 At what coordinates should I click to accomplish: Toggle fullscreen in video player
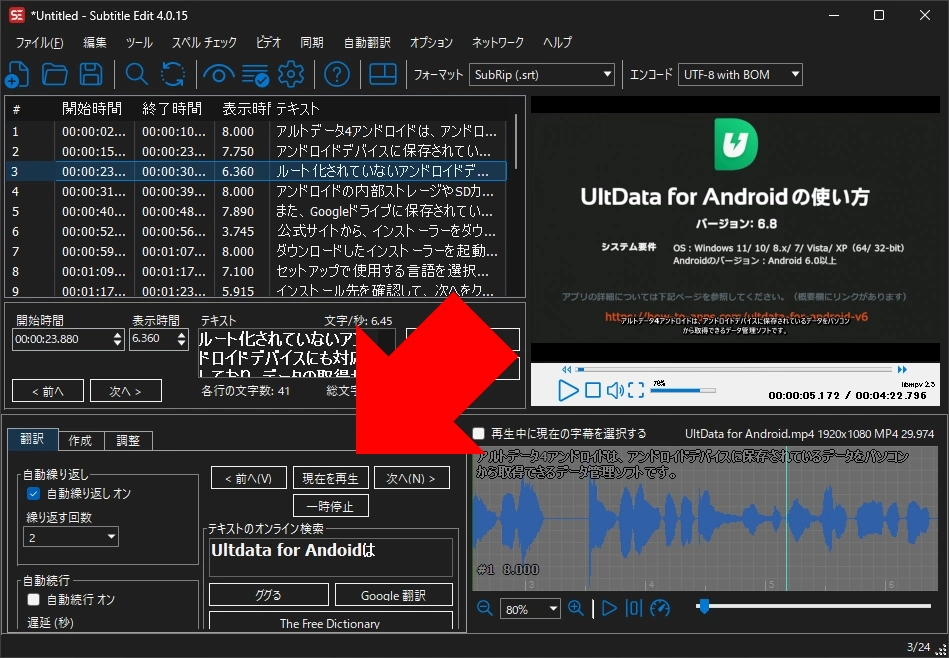click(636, 390)
